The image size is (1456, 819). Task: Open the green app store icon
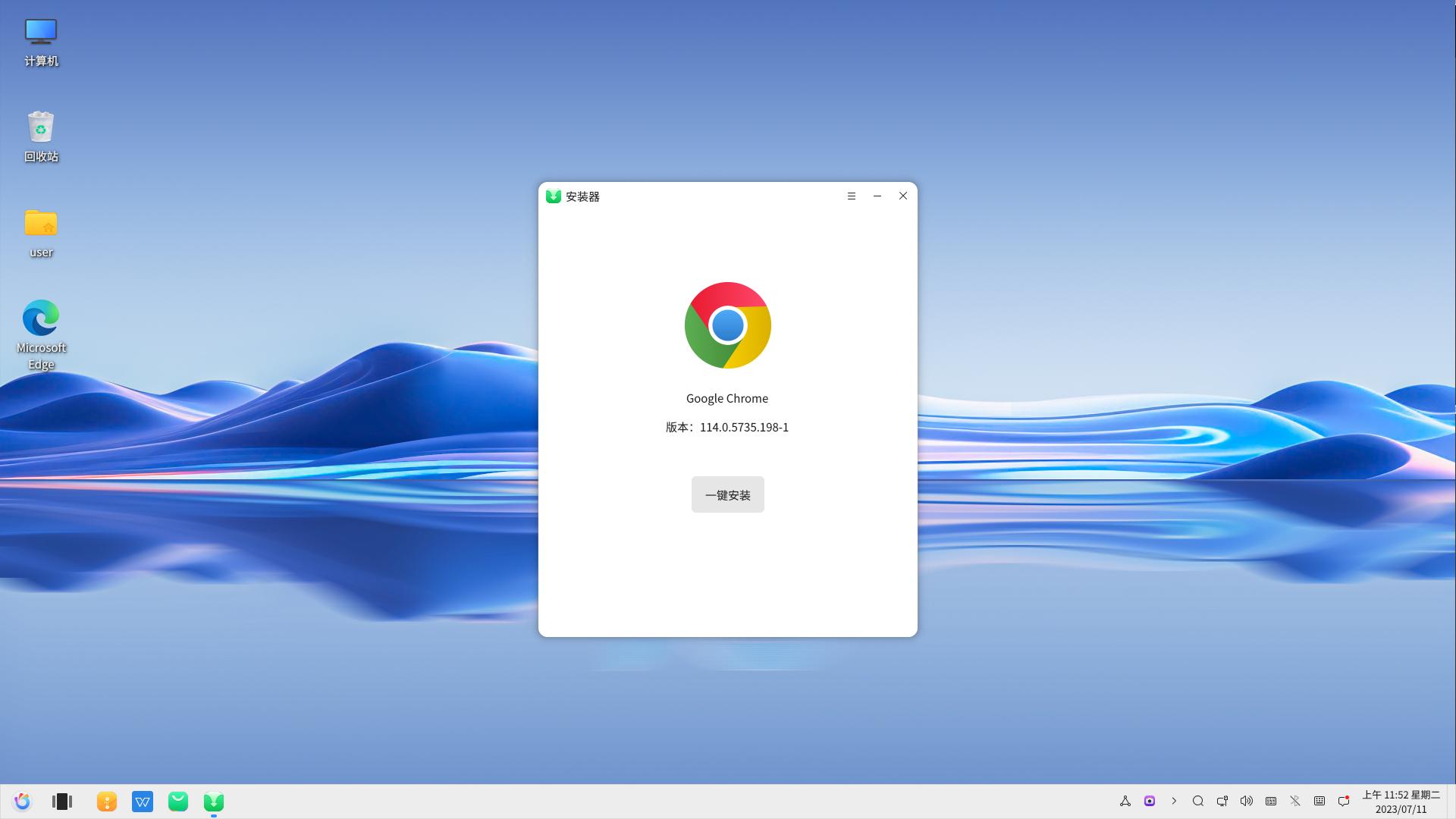[x=178, y=801]
